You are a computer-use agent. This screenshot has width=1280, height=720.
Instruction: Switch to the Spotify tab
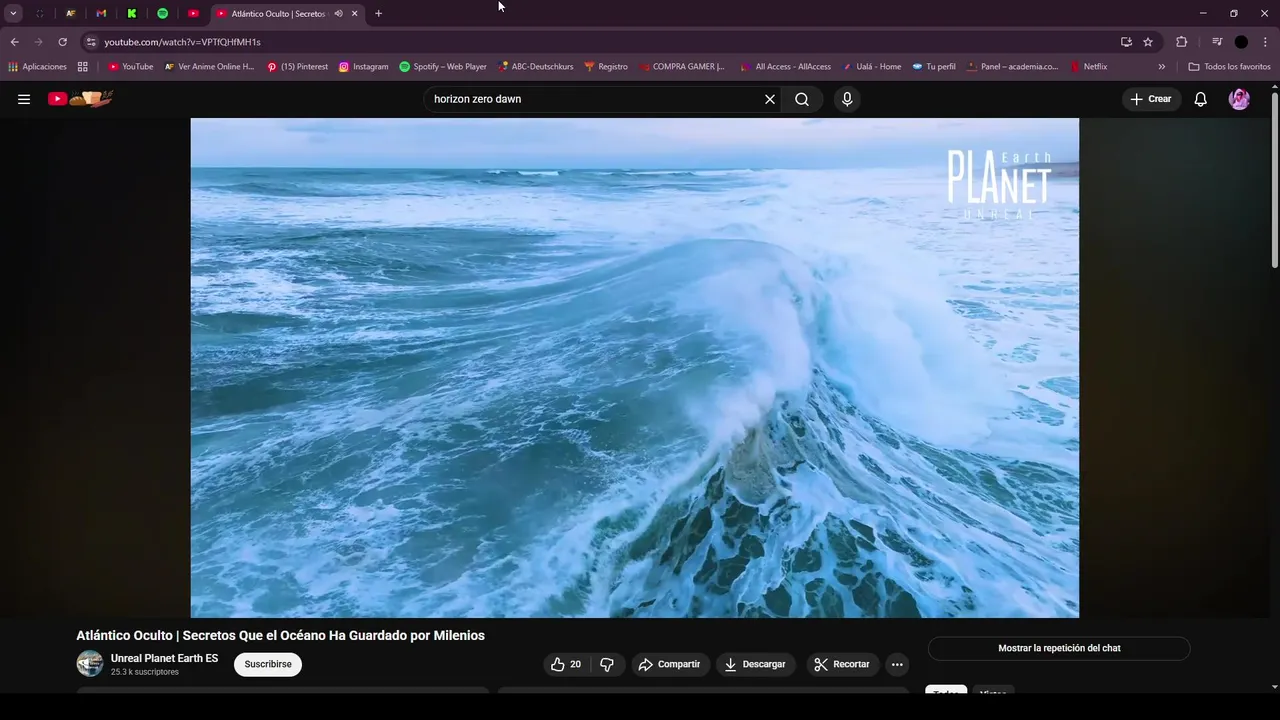coord(162,13)
